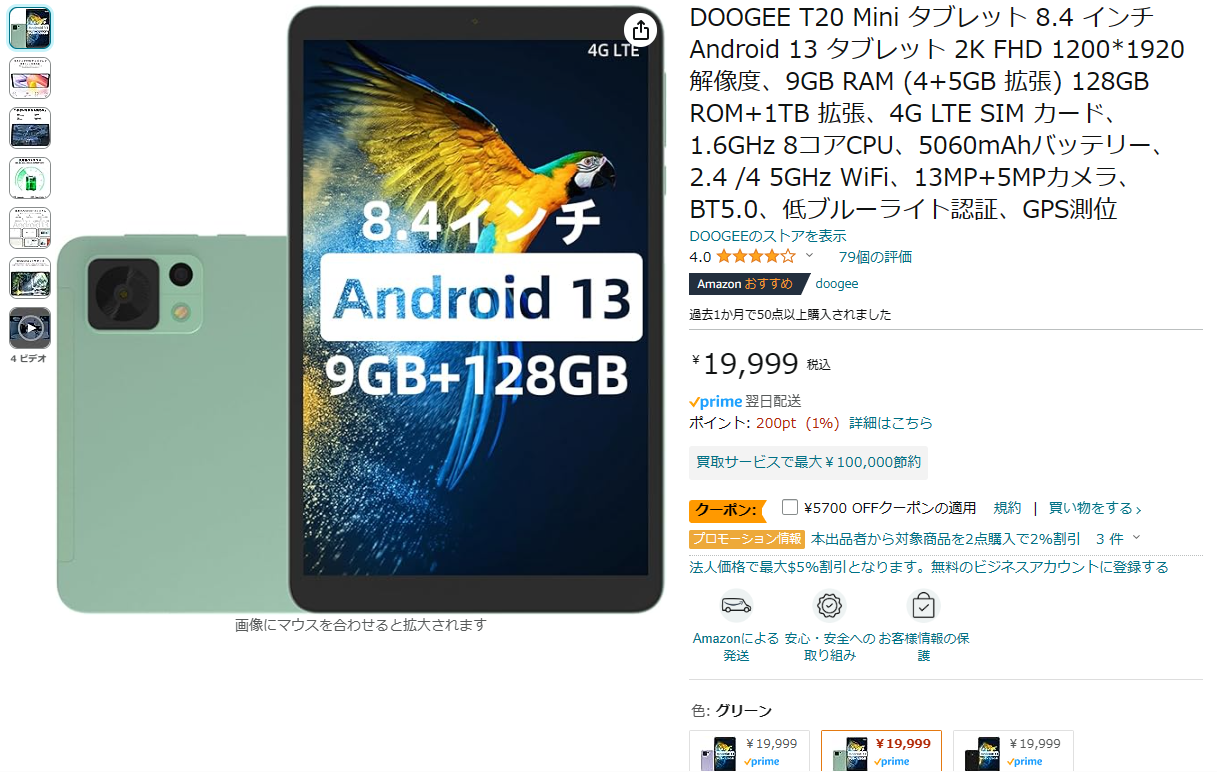The image size is (1217, 772).
Task: Open the 79個の評価 reviews link
Action: 875,257
